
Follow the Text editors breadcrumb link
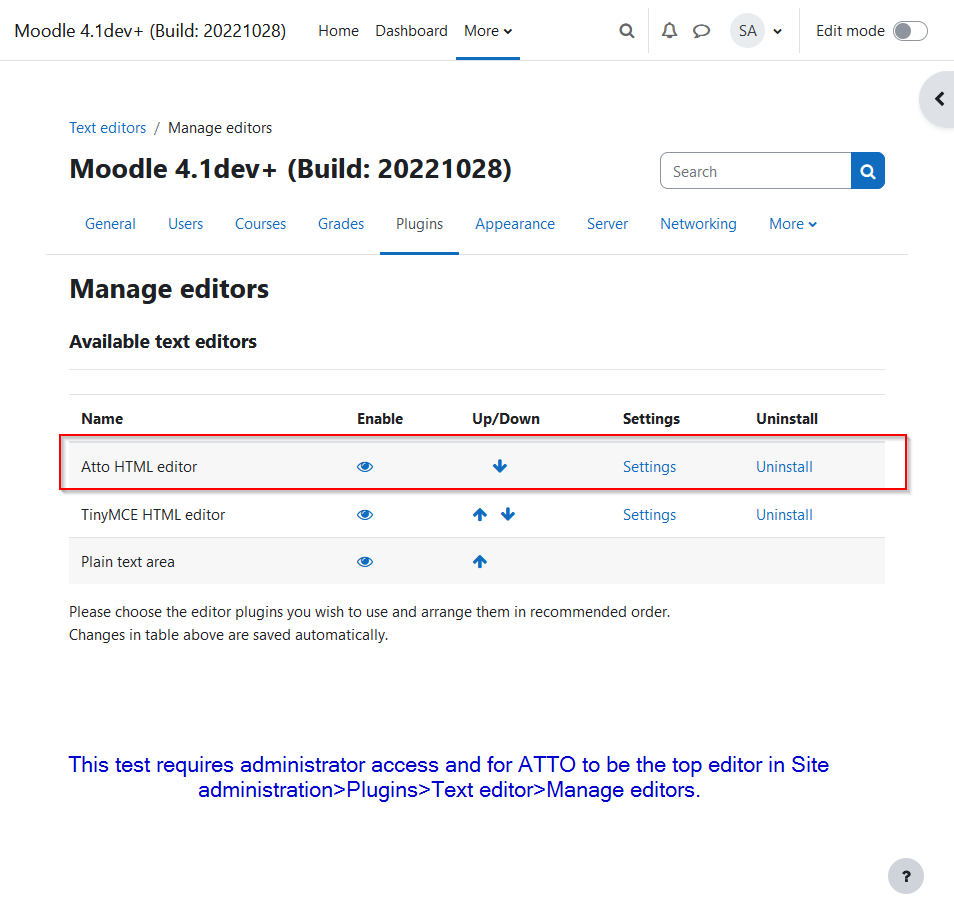(108, 128)
